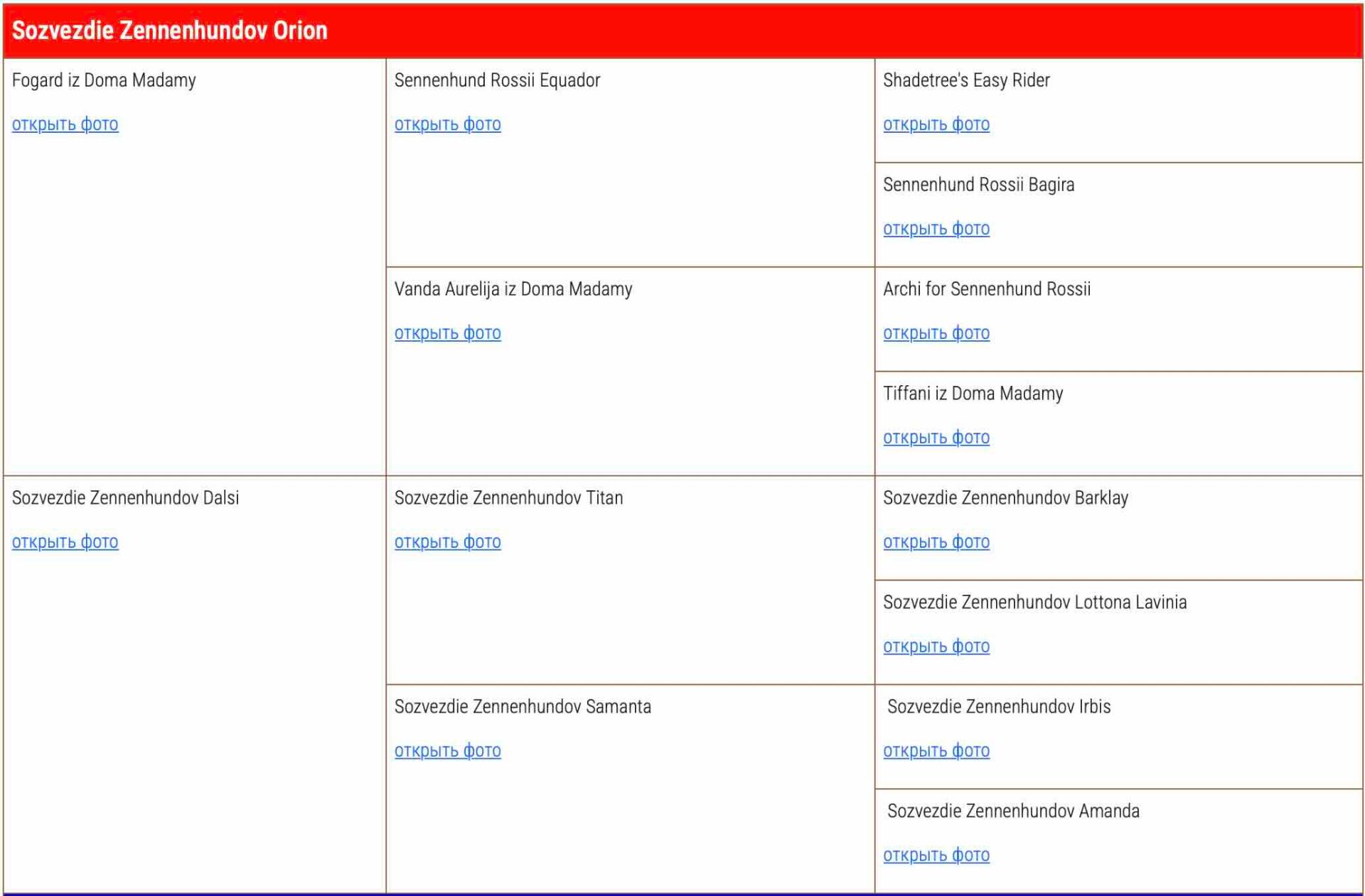Viewport: 1365px width, 896px height.
Task: Select the name Sennenhund Rossii Equador
Action: (x=498, y=80)
